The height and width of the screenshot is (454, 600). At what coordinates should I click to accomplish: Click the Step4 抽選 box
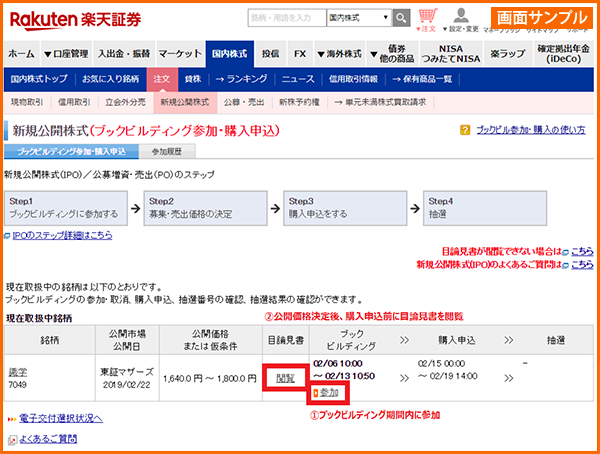[485, 208]
